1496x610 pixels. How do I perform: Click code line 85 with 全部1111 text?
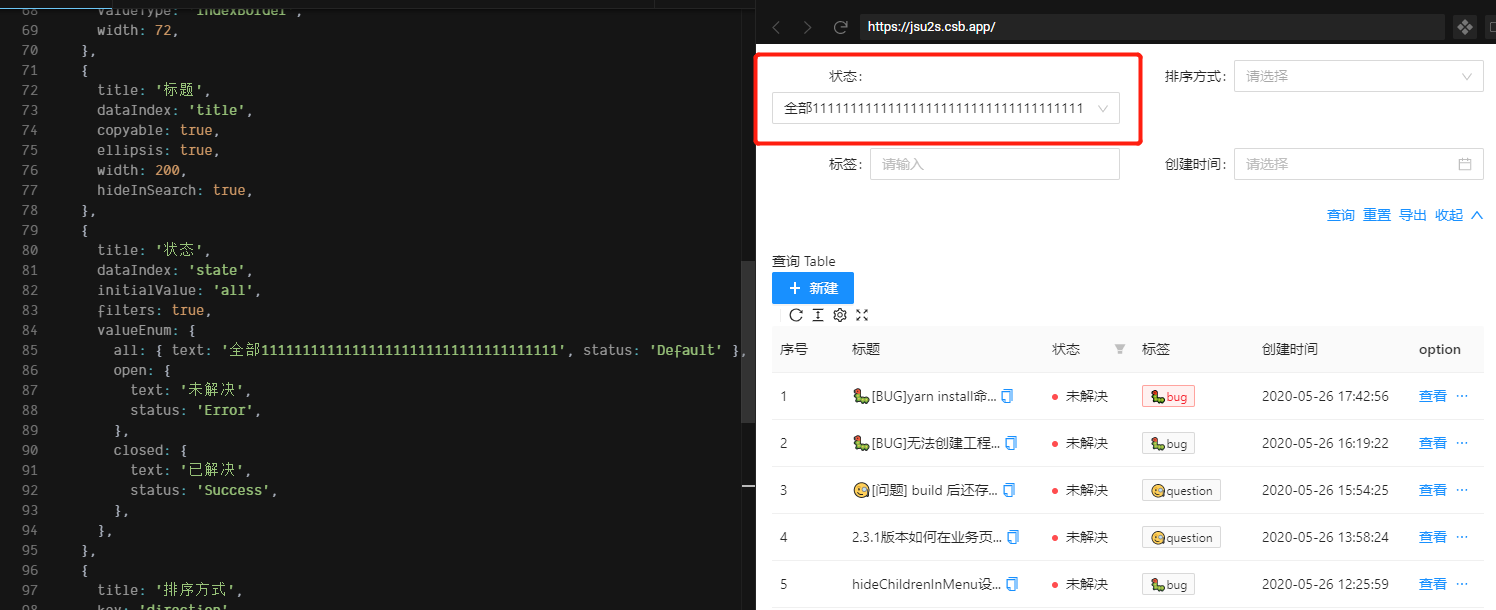click(x=430, y=350)
